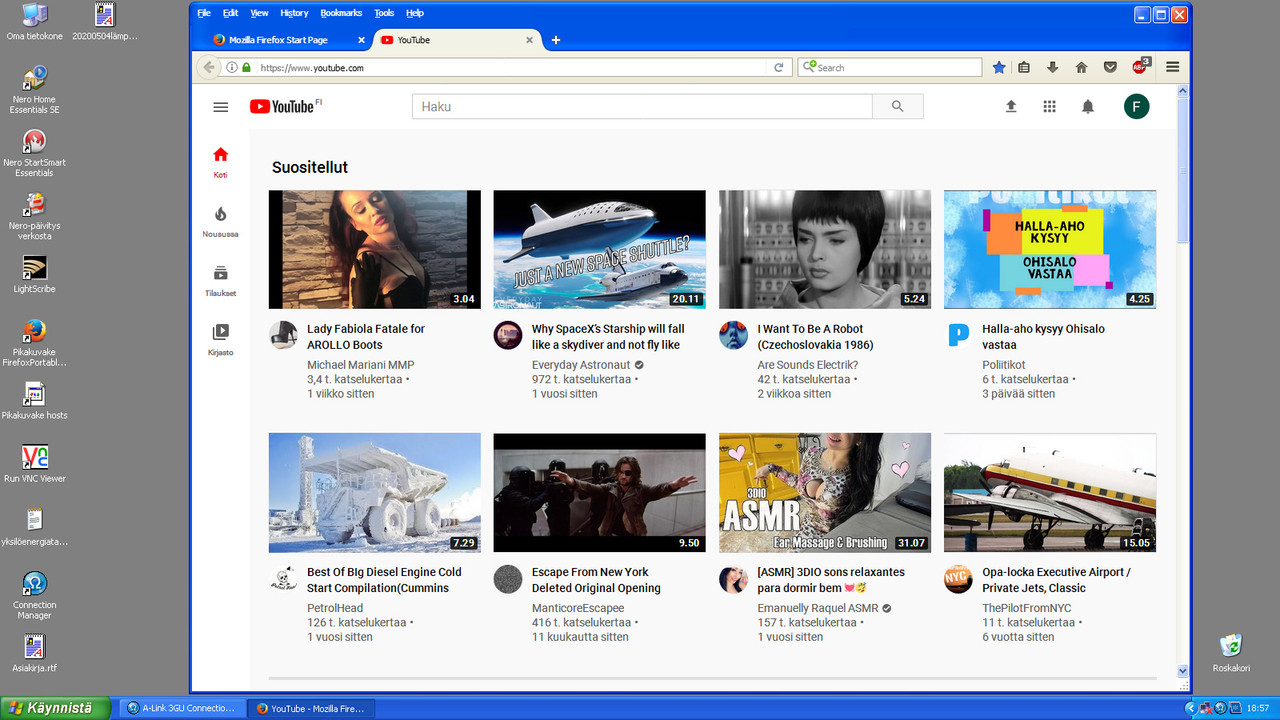This screenshot has height=720, width=1280.
Task: Click the Haku search input field
Action: 642,107
